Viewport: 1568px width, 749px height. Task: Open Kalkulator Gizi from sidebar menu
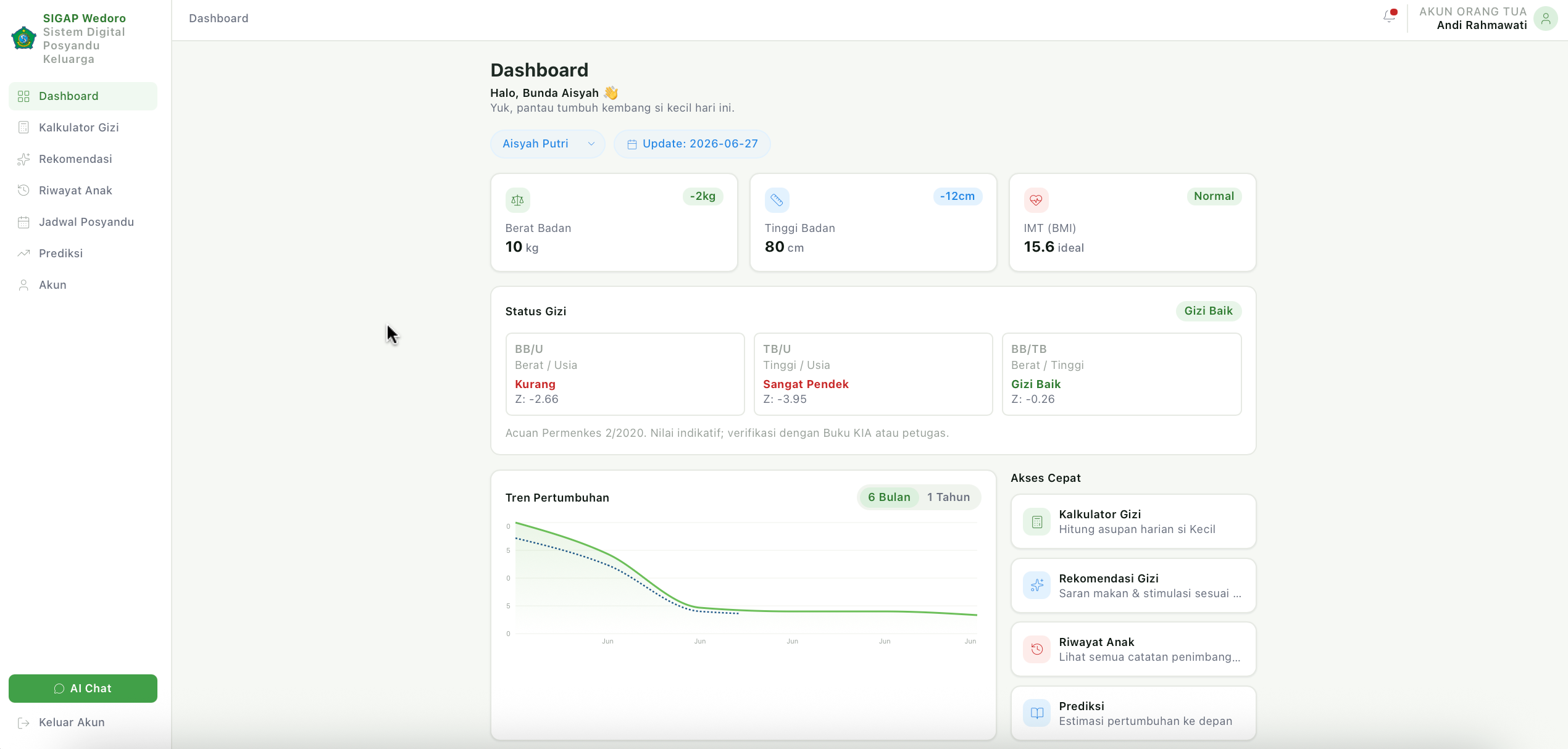[83, 128]
